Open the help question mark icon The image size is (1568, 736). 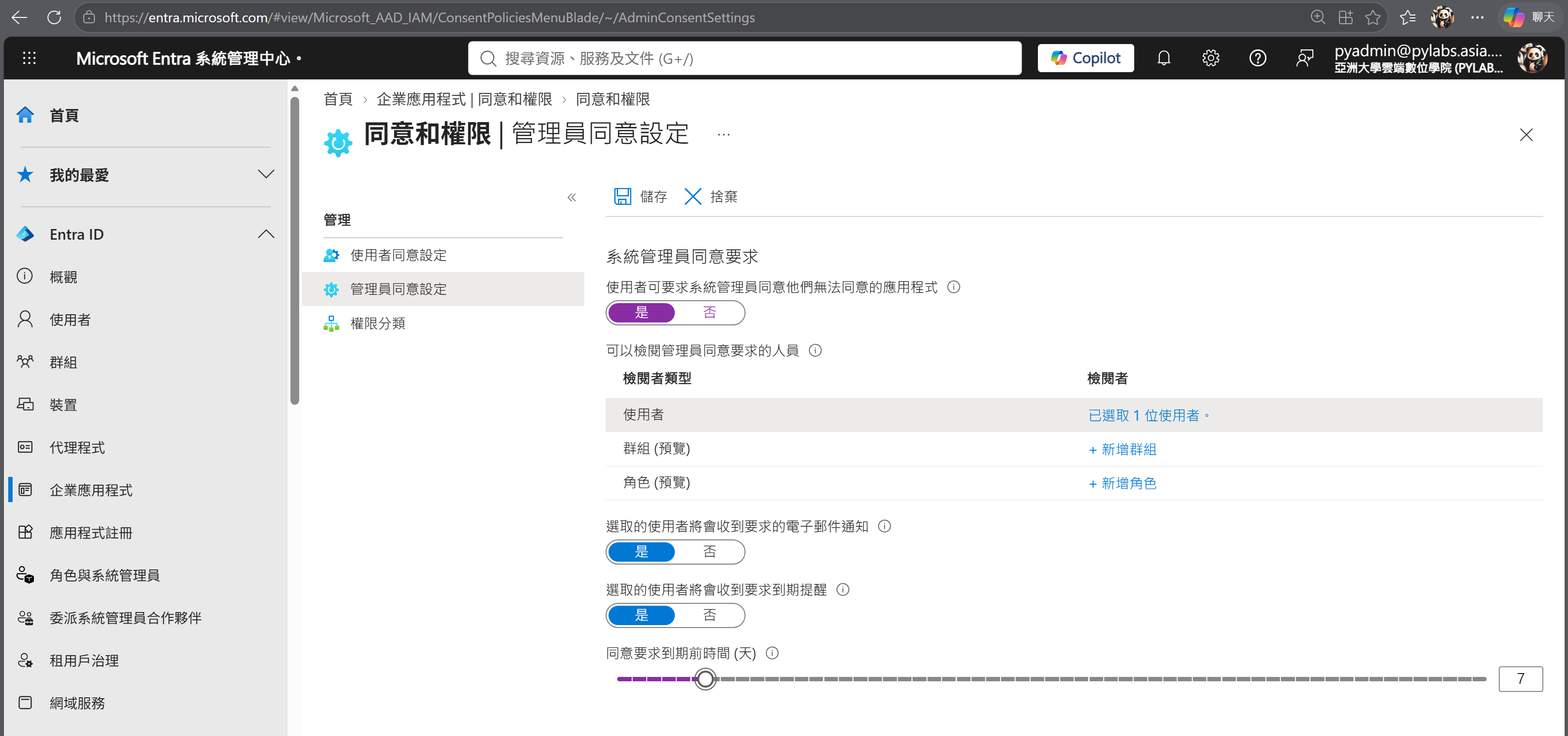tap(1257, 59)
